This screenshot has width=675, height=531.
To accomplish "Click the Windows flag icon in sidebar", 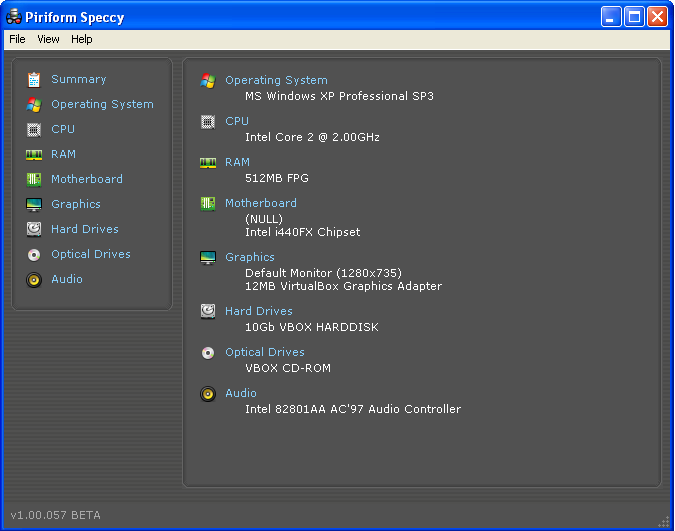I will tap(34, 105).
